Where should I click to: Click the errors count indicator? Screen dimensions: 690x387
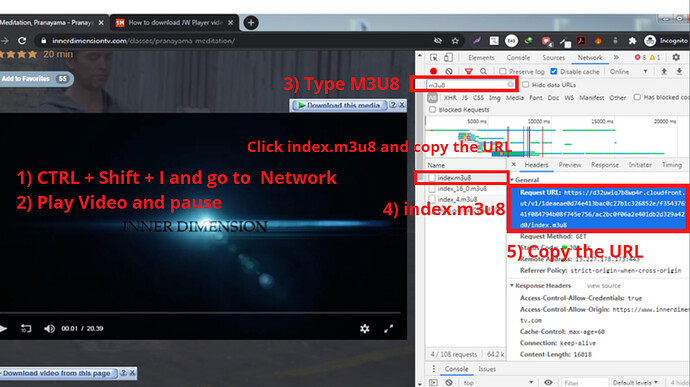tap(640, 57)
